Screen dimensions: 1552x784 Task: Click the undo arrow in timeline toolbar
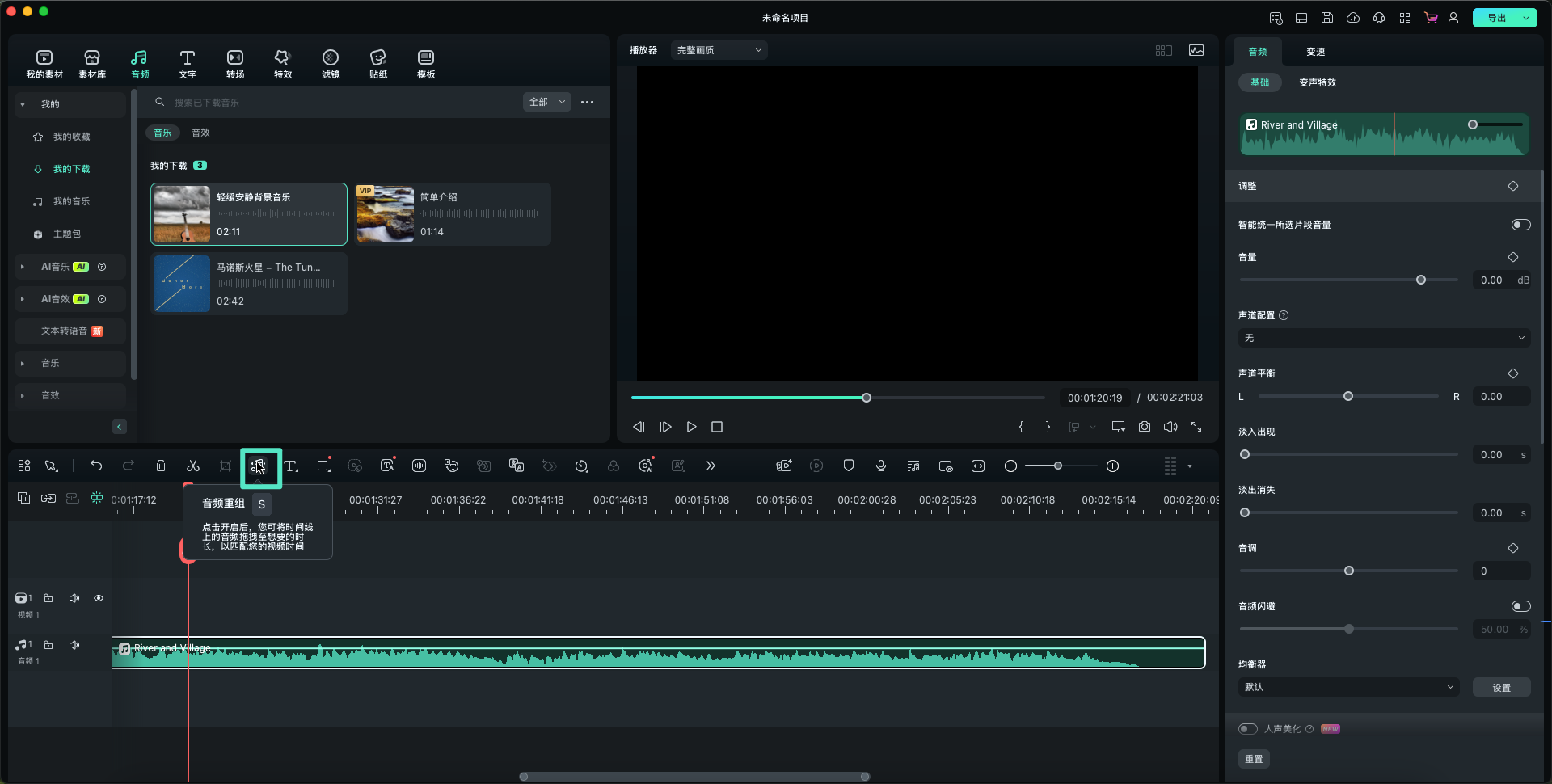pyautogui.click(x=96, y=466)
